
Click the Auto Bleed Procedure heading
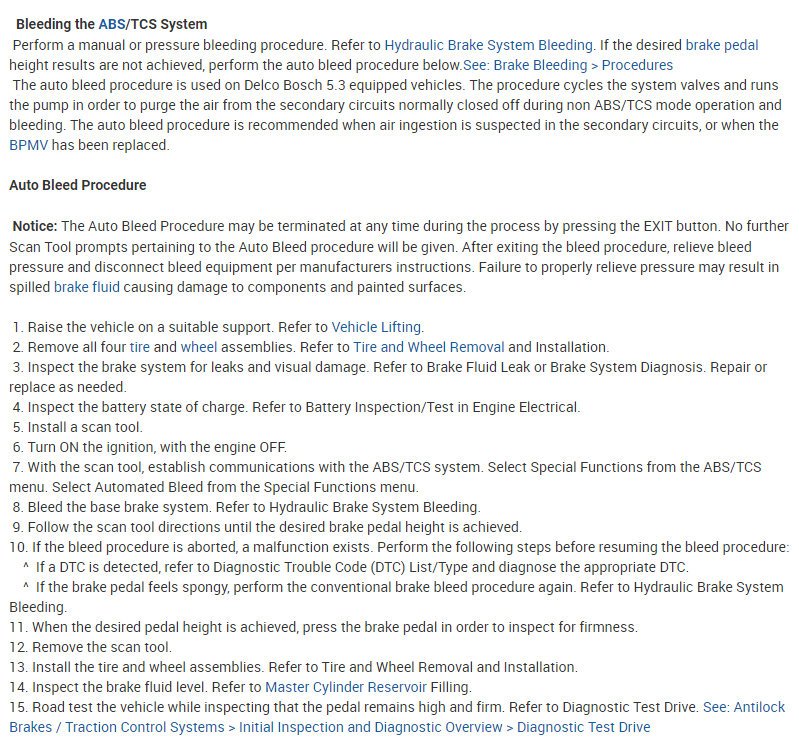pos(77,185)
